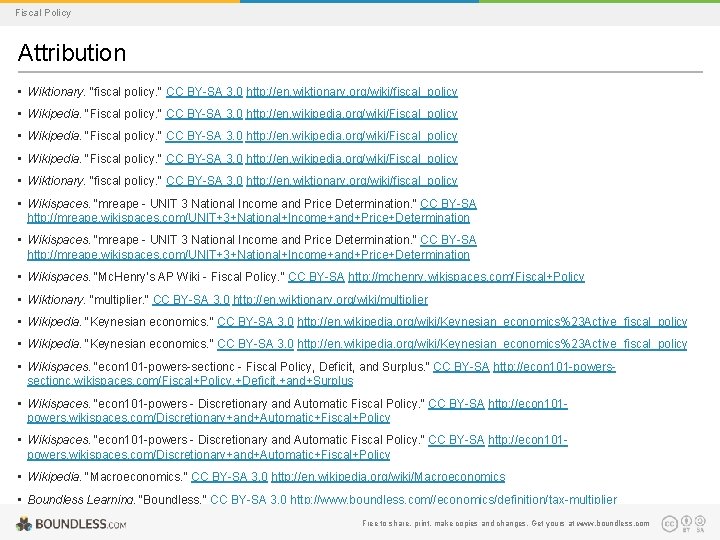This screenshot has width=720, height=540.
Task: Click the www.boundless.com text in footer
Action: pyautogui.click(x=613, y=523)
